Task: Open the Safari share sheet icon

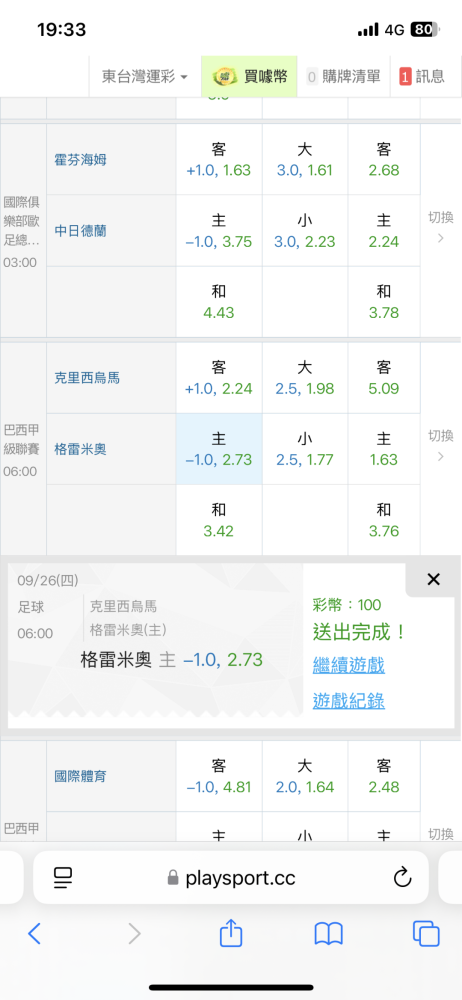Action: tap(231, 933)
